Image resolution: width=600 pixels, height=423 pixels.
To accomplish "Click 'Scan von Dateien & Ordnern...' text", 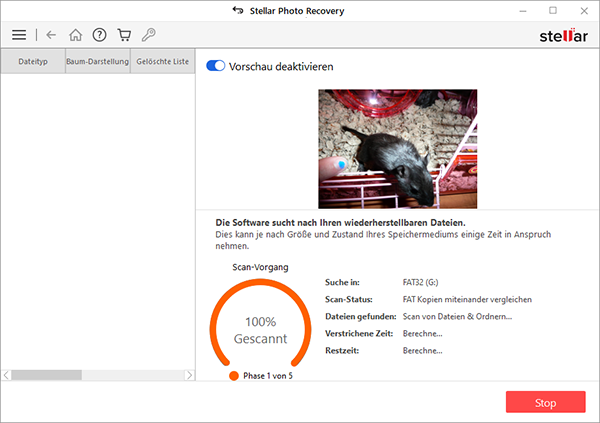I will click(x=457, y=317).
